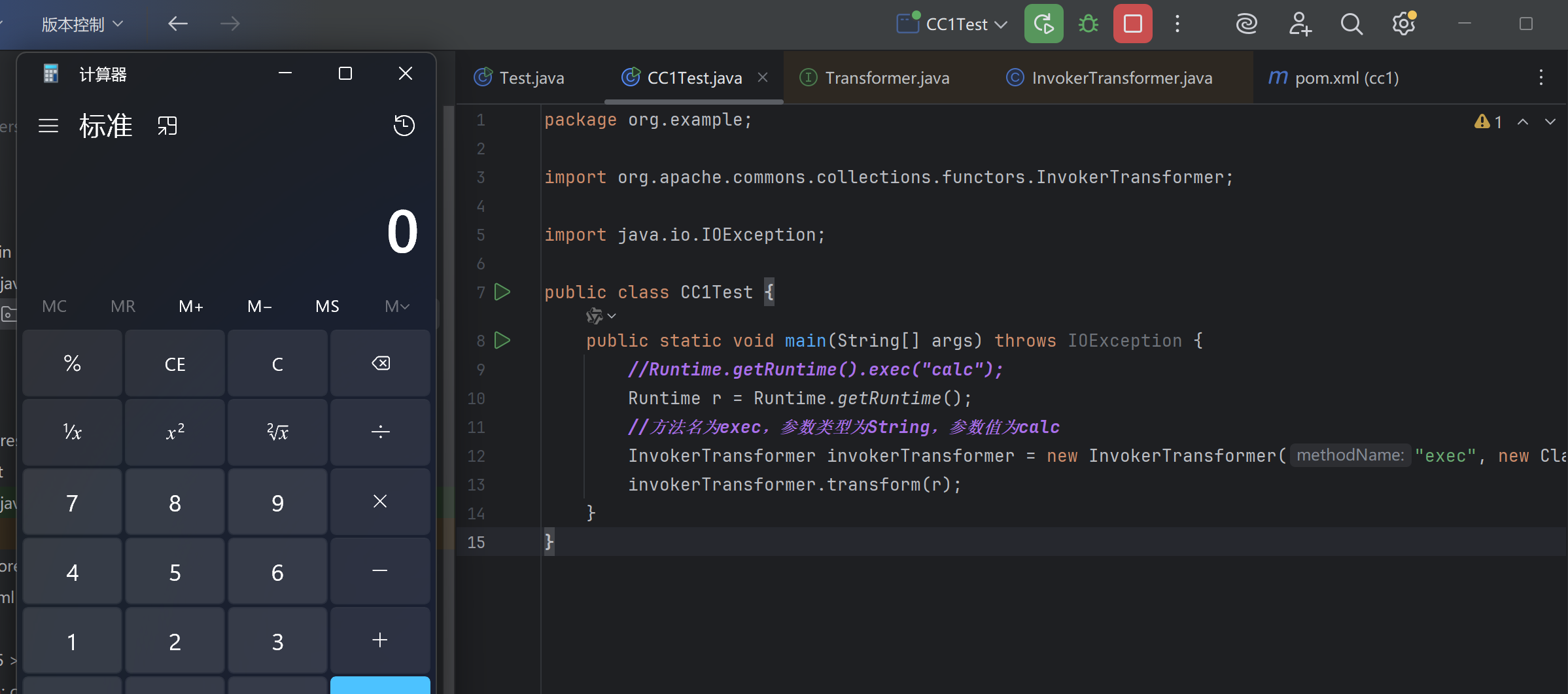Switch to the Transformer.java tab
This screenshot has width=1568, height=694.
point(886,78)
